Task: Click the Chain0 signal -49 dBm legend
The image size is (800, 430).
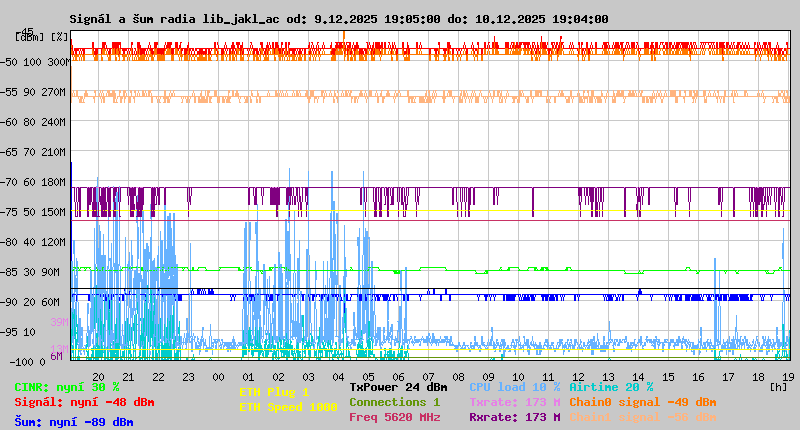Action: (642, 402)
